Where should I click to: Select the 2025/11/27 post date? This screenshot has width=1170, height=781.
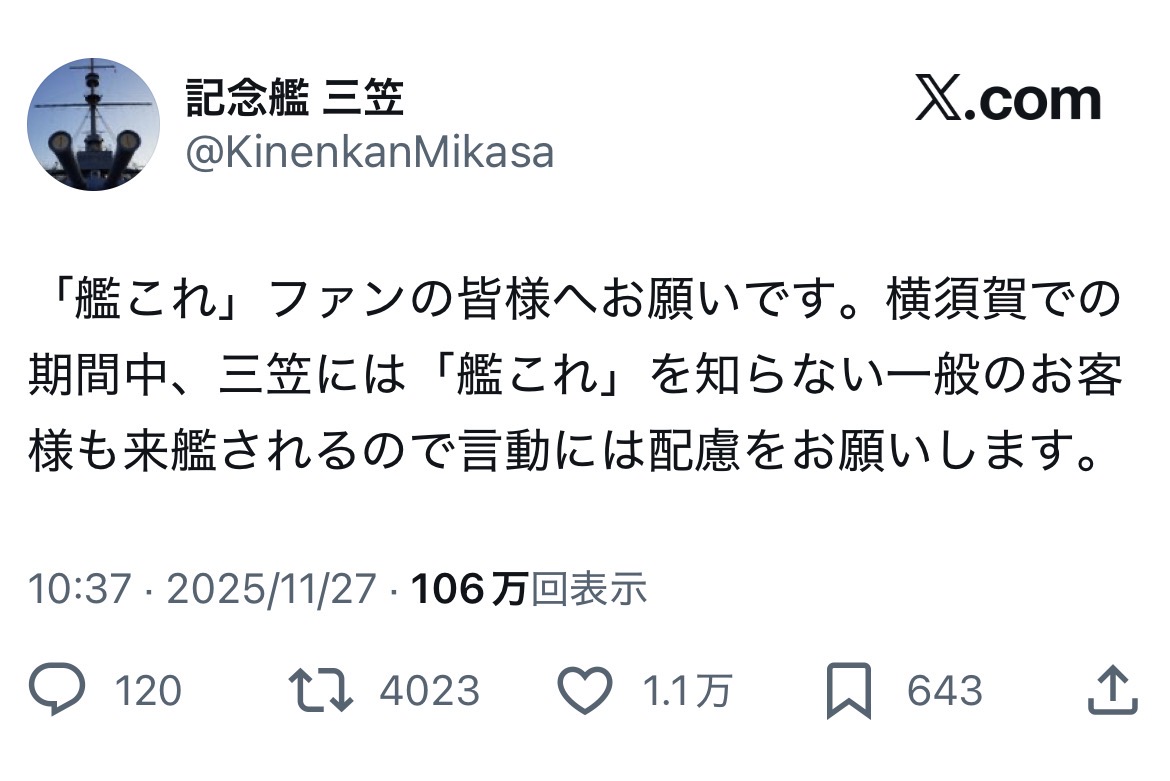(x=271, y=590)
